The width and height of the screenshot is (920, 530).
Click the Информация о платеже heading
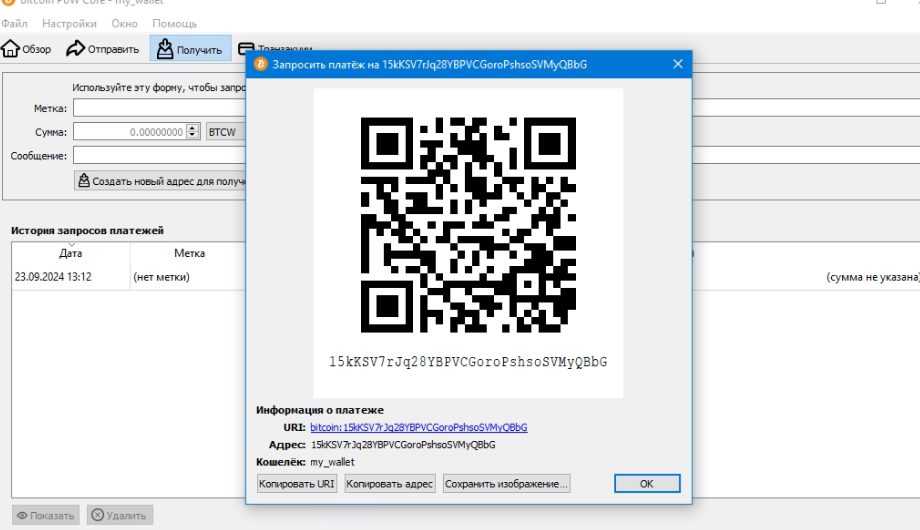[x=320, y=410]
